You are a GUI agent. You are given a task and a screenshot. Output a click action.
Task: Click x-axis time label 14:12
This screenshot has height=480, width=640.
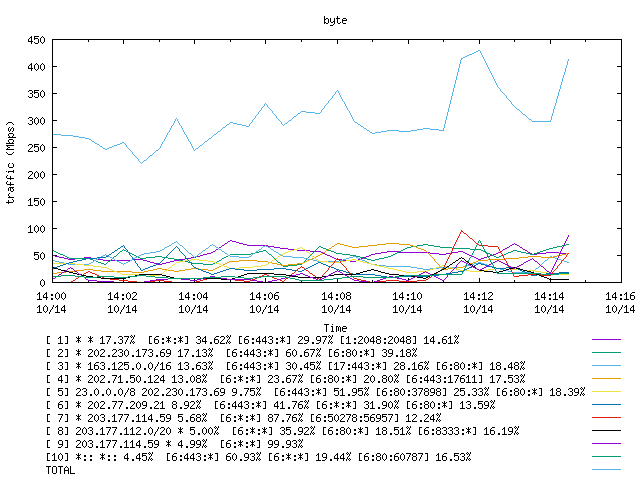click(478, 296)
